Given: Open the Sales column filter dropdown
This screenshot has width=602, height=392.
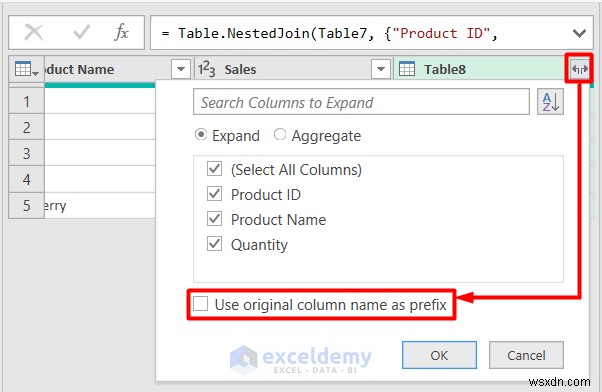Looking at the screenshot, I should (381, 69).
